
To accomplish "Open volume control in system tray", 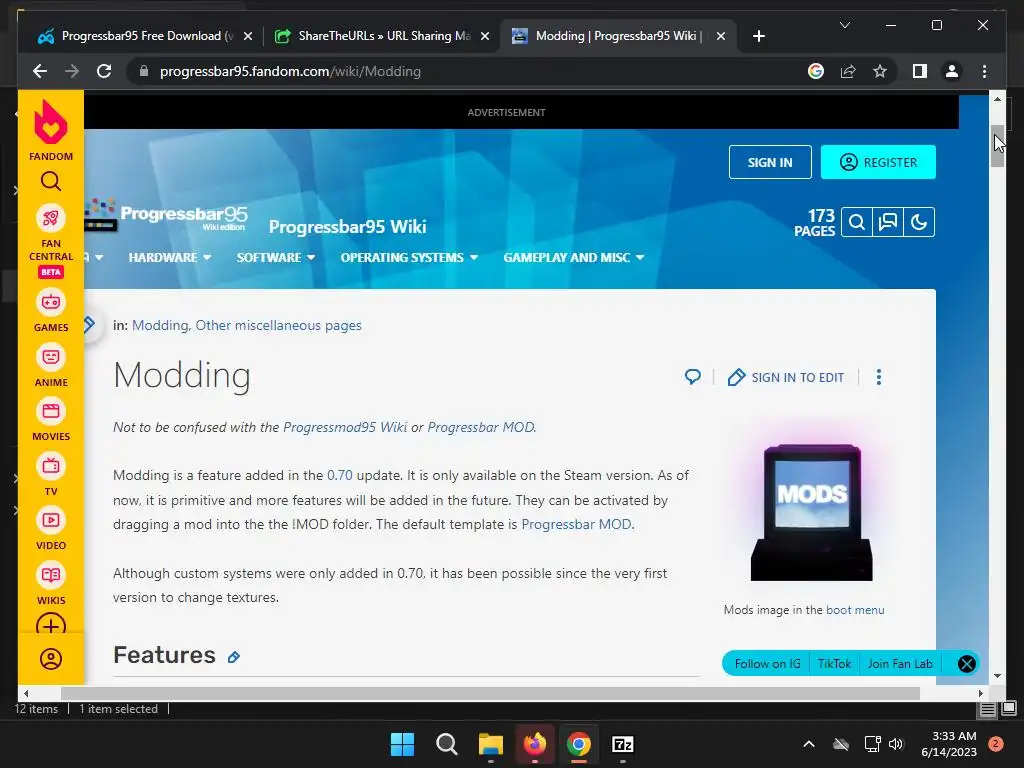I will pyautogui.click(x=896, y=744).
